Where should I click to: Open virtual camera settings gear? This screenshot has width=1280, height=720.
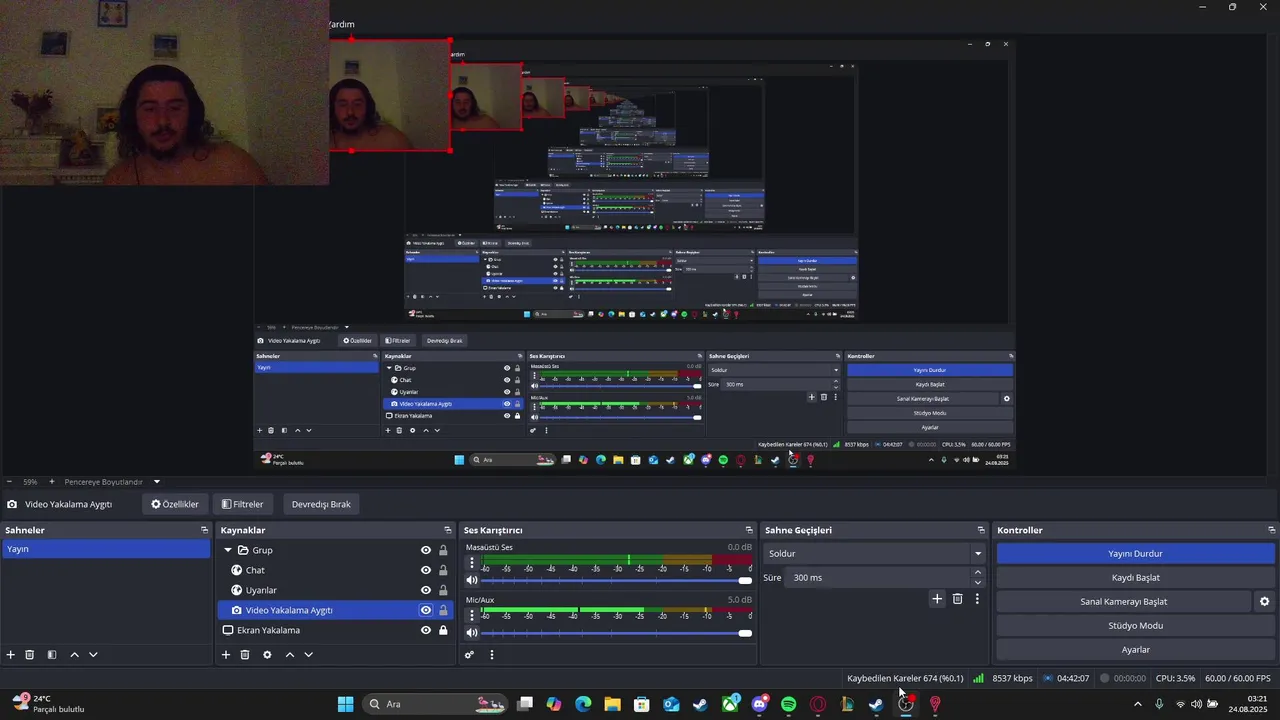1264,602
